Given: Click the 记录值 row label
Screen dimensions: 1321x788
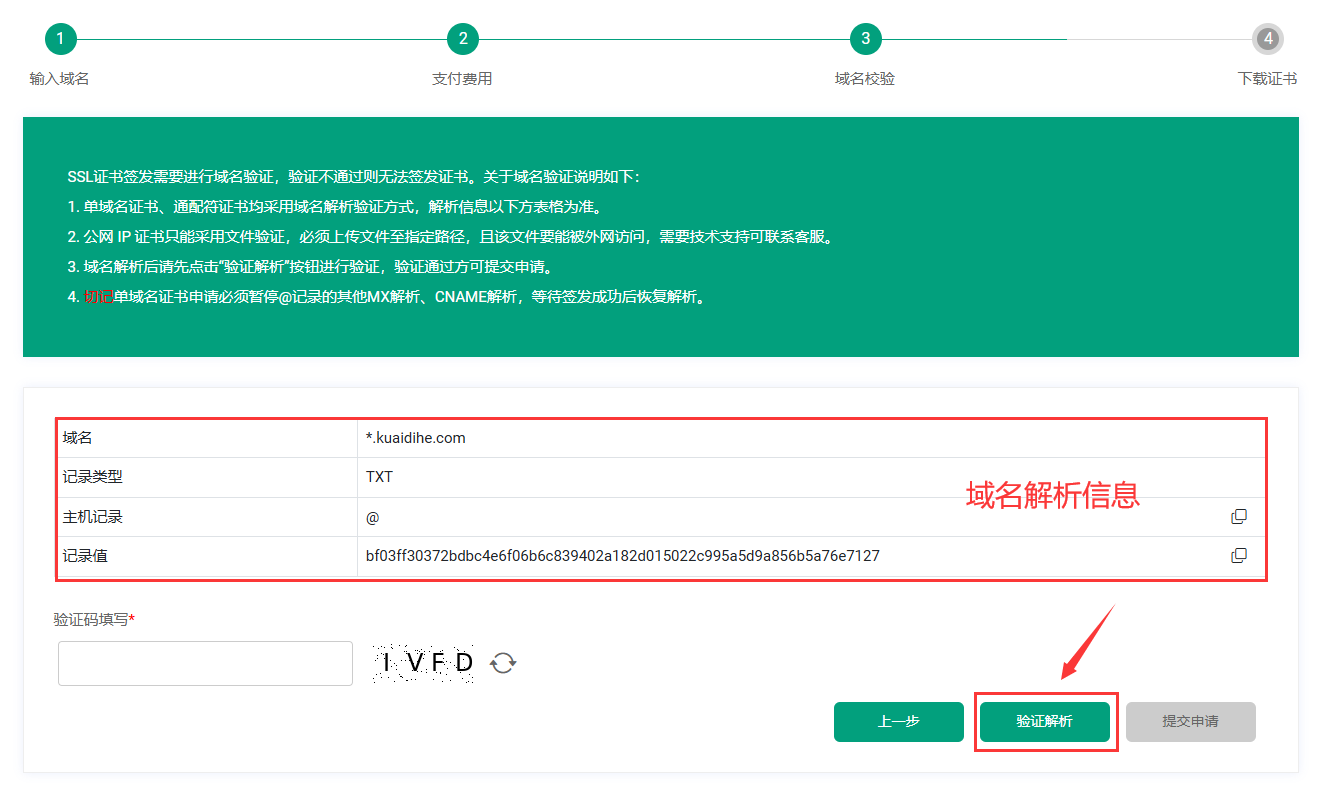Looking at the screenshot, I should pyautogui.click(x=85, y=555).
